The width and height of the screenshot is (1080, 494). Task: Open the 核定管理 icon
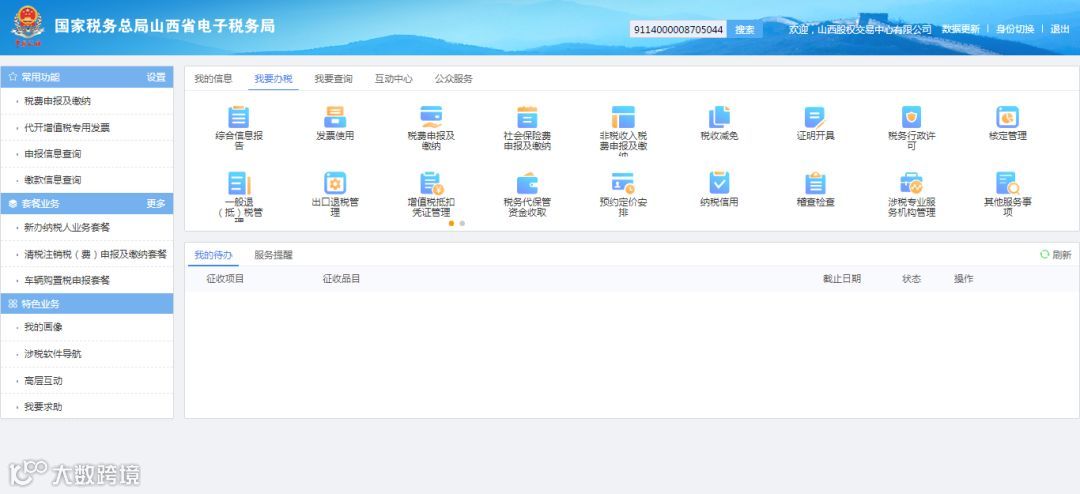pyautogui.click(x=1007, y=116)
